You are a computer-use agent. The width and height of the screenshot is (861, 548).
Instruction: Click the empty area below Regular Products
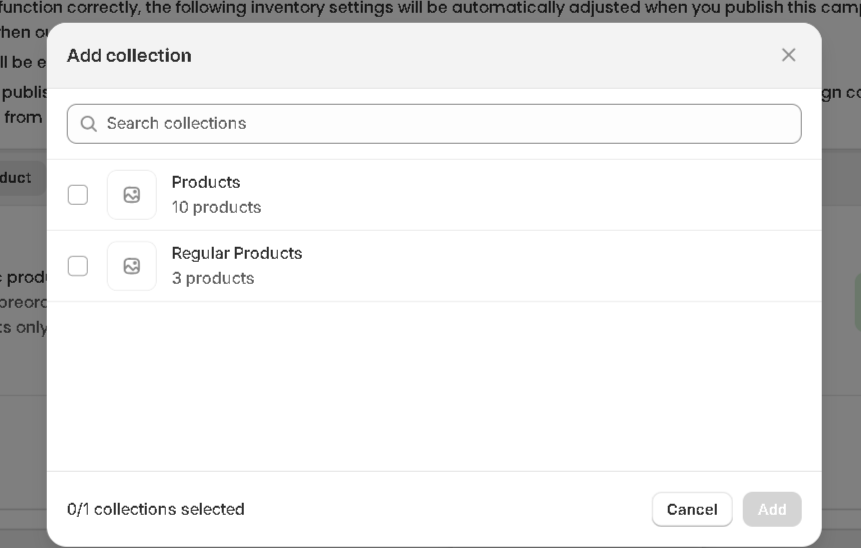(x=434, y=385)
